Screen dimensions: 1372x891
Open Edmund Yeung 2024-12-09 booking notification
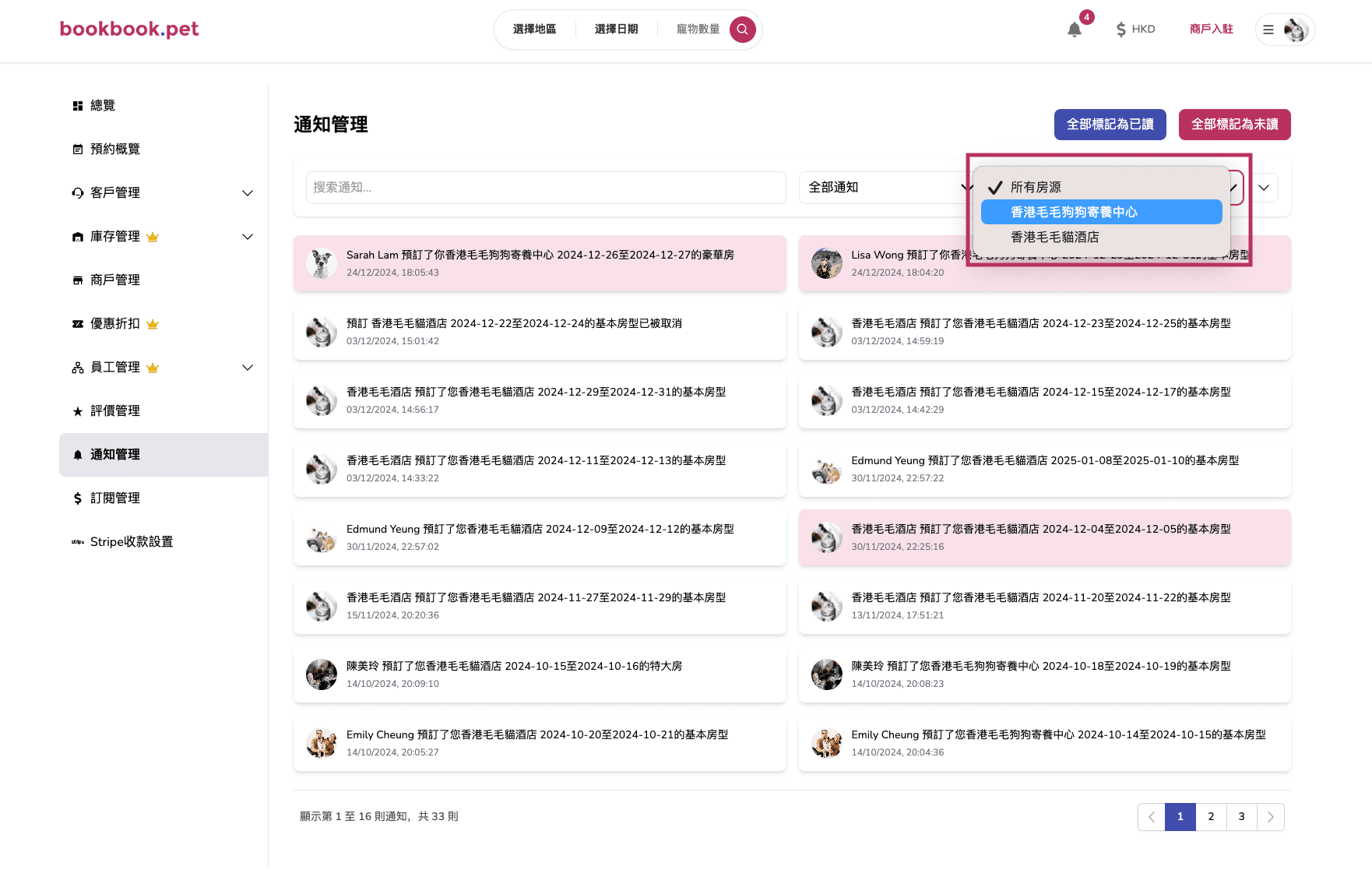click(540, 537)
